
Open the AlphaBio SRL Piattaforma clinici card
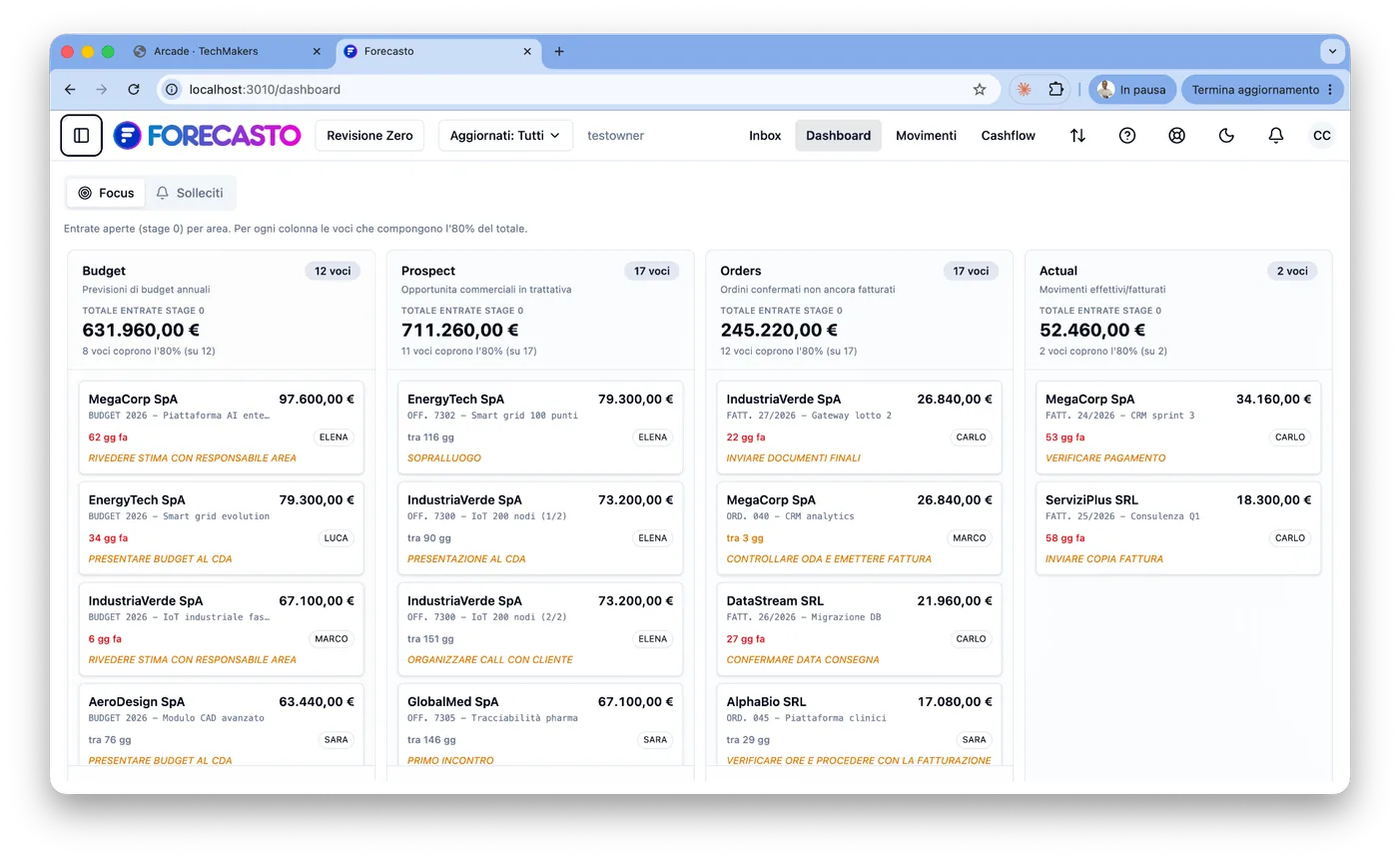click(x=859, y=725)
